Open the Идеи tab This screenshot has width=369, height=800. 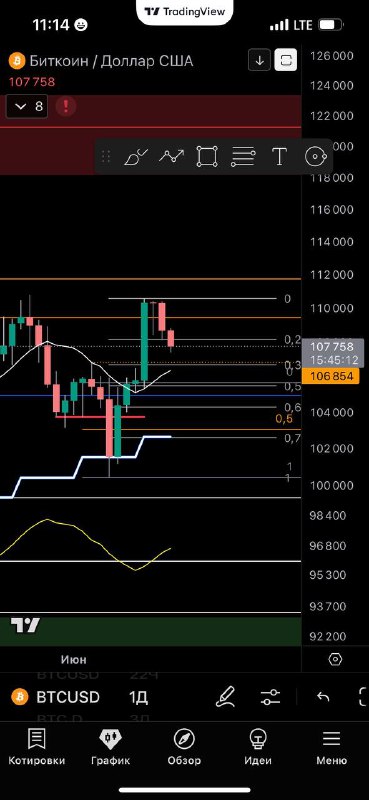pos(258,747)
